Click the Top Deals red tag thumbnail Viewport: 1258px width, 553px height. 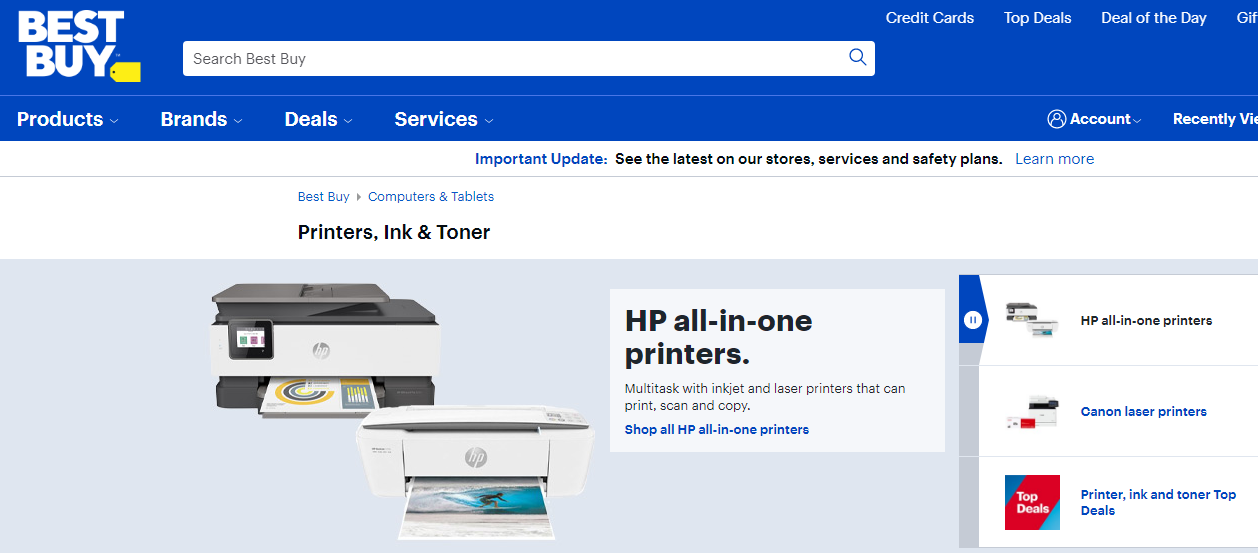coord(1032,502)
